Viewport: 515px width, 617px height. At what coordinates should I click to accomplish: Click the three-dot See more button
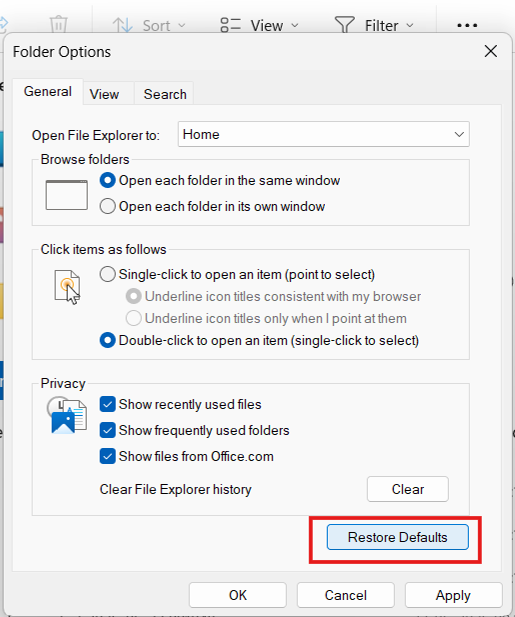coord(467,26)
